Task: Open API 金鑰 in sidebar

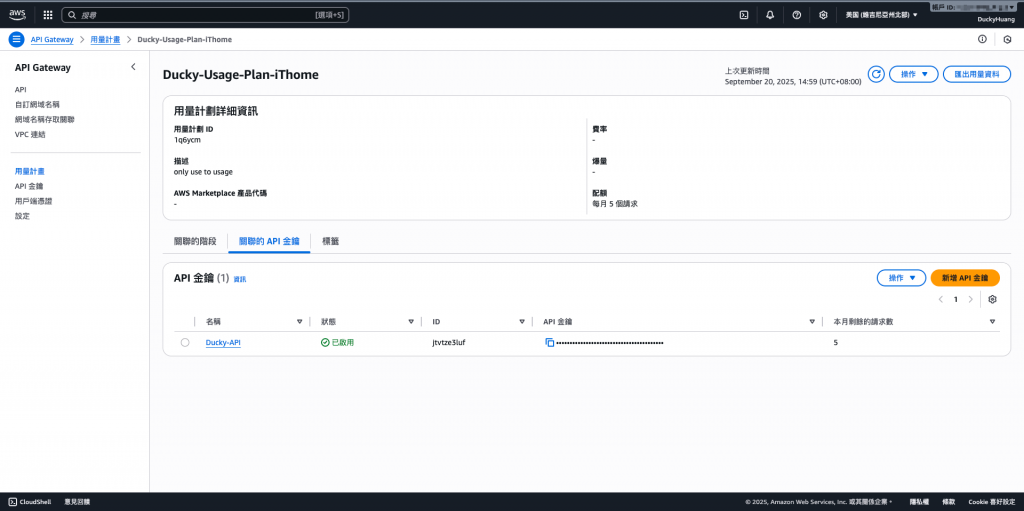Action: [x=29, y=186]
